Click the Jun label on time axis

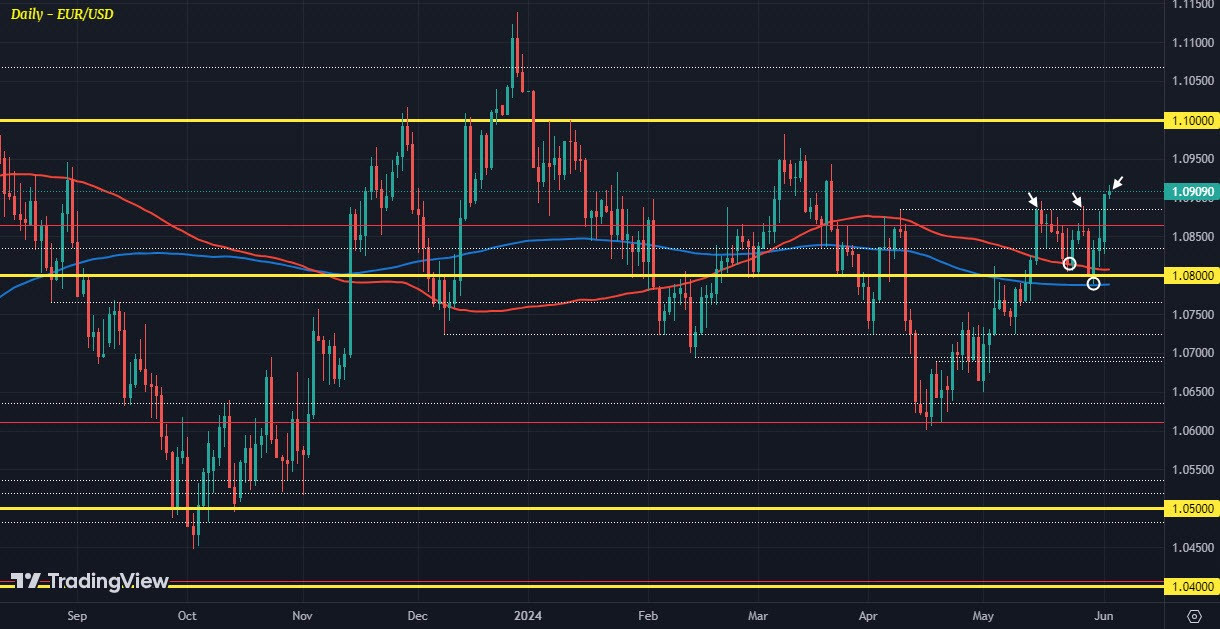coord(1103,617)
